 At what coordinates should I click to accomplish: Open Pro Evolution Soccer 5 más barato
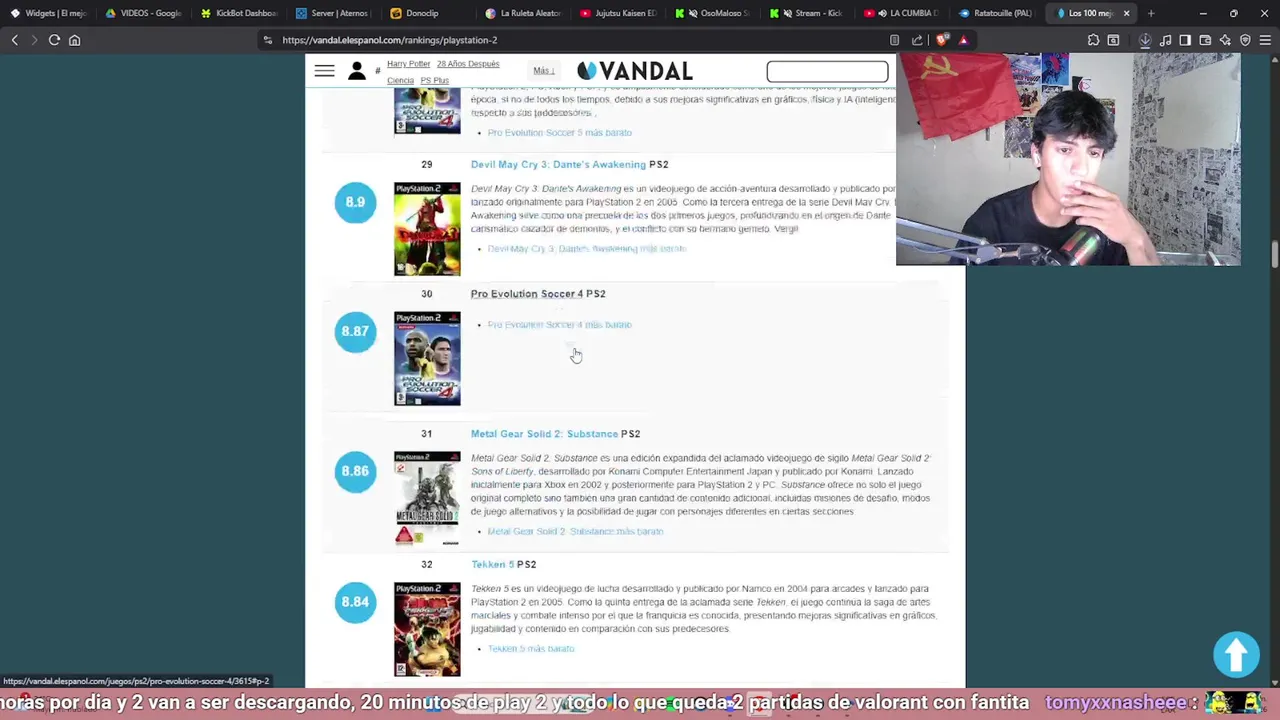559,133
